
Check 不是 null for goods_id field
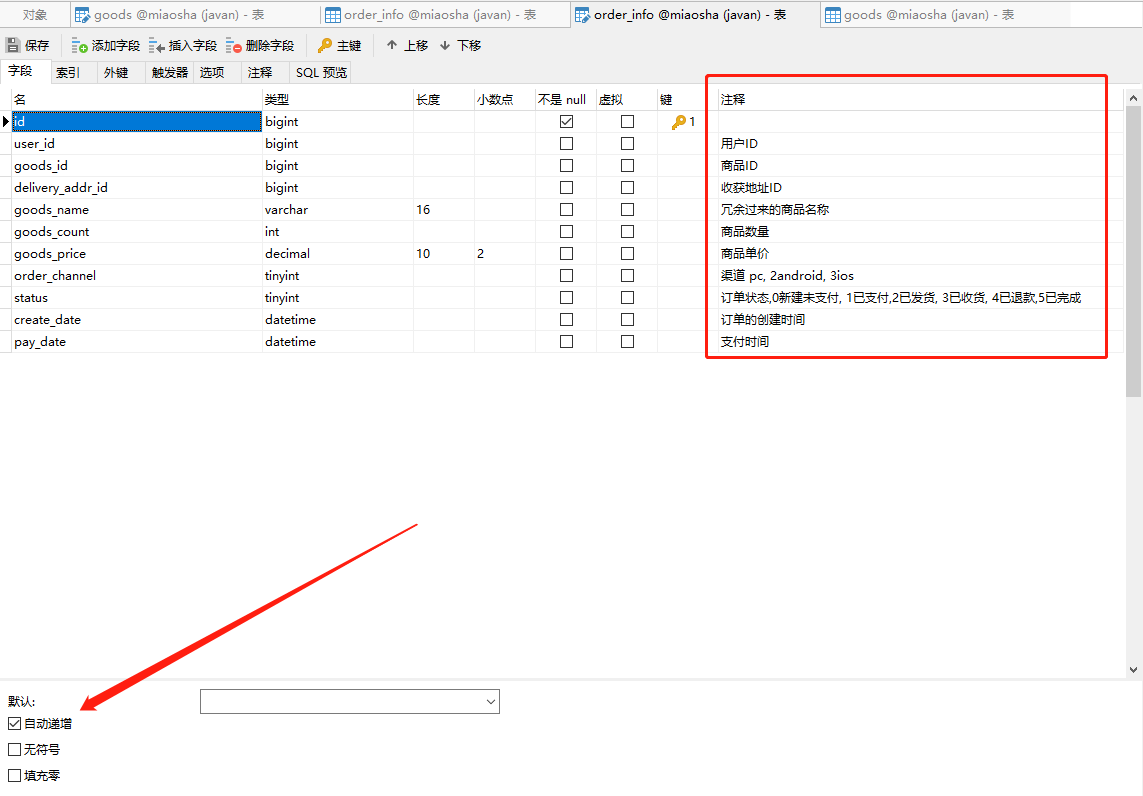coord(566,165)
